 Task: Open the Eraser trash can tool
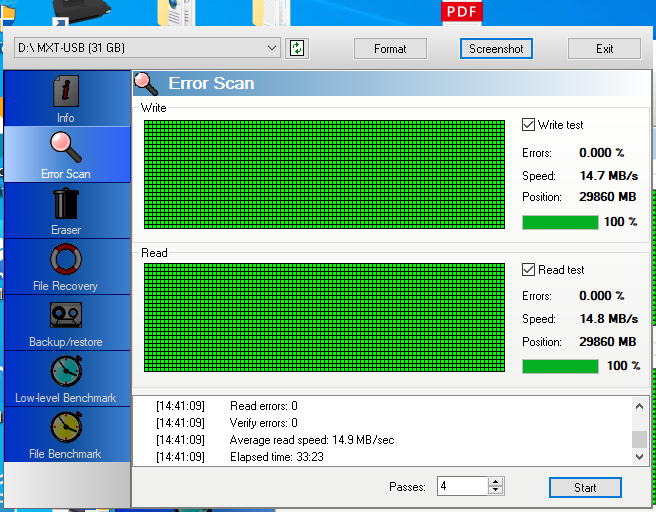pos(65,204)
